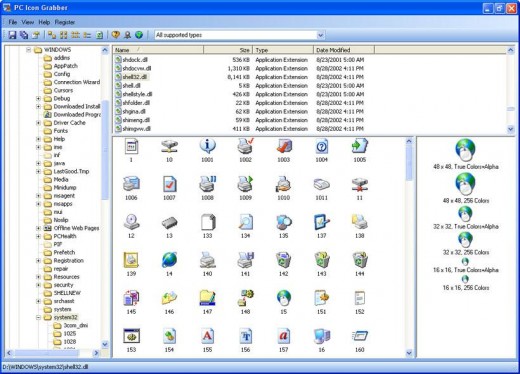
Task: Click folder tree scroll right arrow
Action: [96, 353]
